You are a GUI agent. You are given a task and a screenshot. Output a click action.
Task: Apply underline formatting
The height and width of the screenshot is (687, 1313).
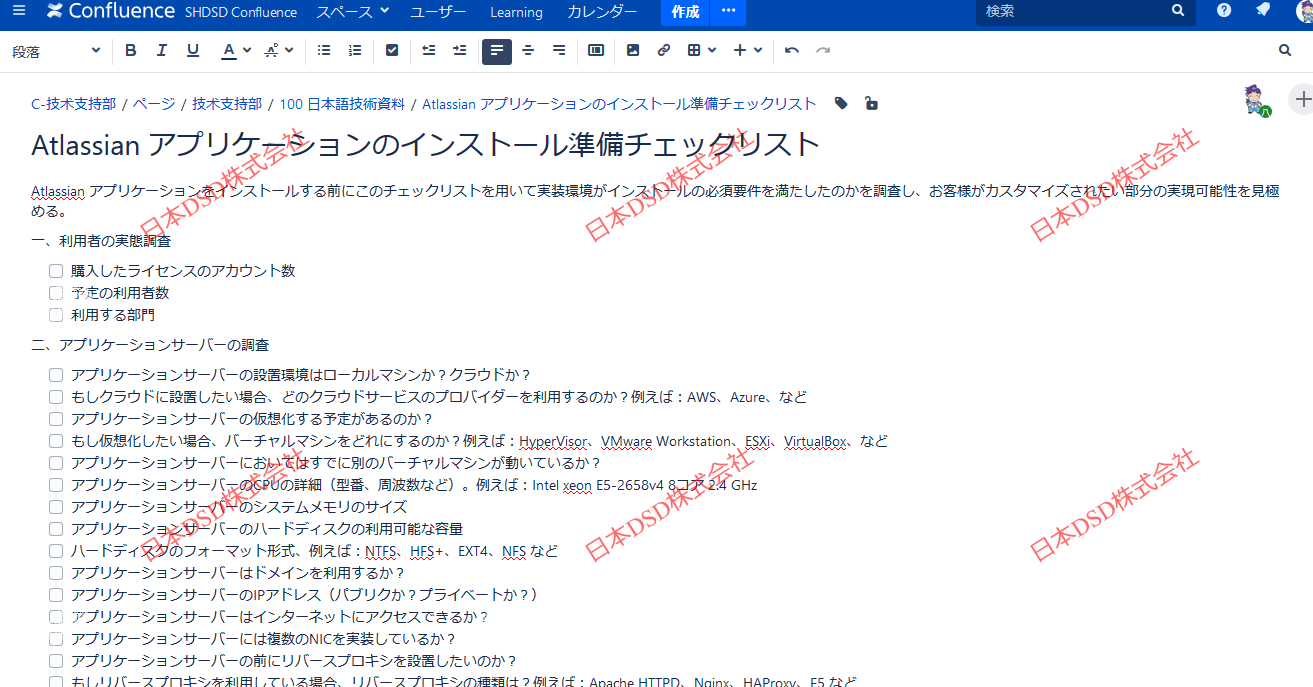point(193,50)
